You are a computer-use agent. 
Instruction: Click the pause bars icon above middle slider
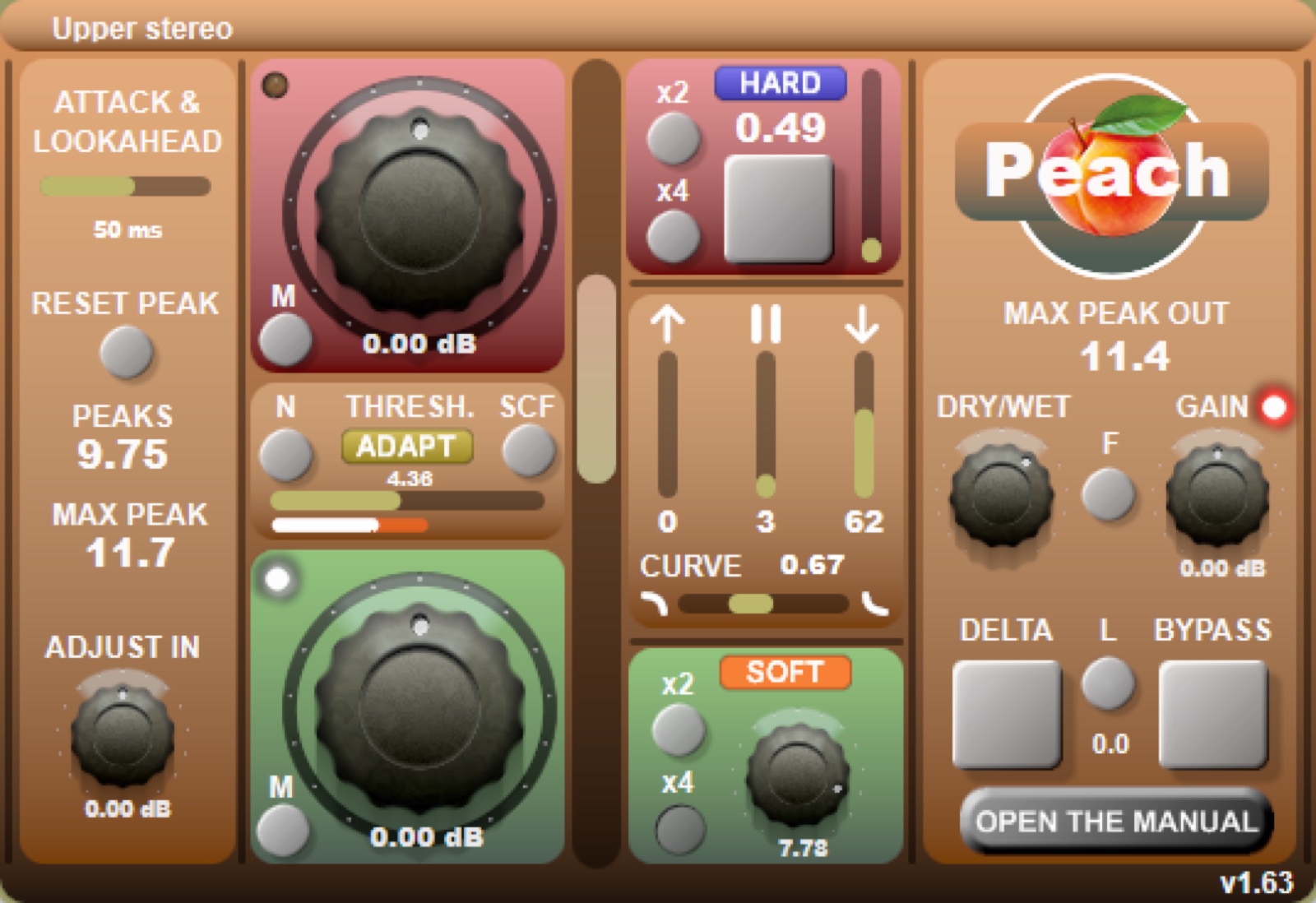point(766,323)
